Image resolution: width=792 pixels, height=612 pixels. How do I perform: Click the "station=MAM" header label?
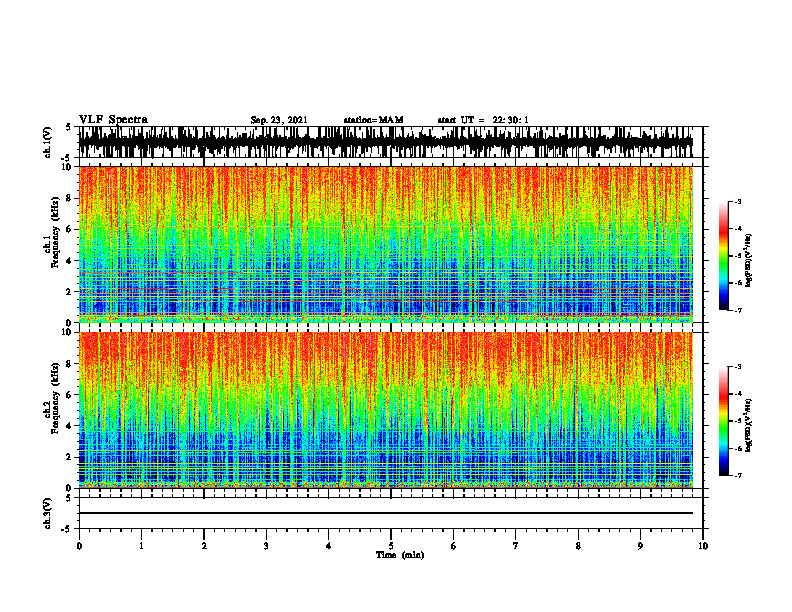tap(373, 120)
